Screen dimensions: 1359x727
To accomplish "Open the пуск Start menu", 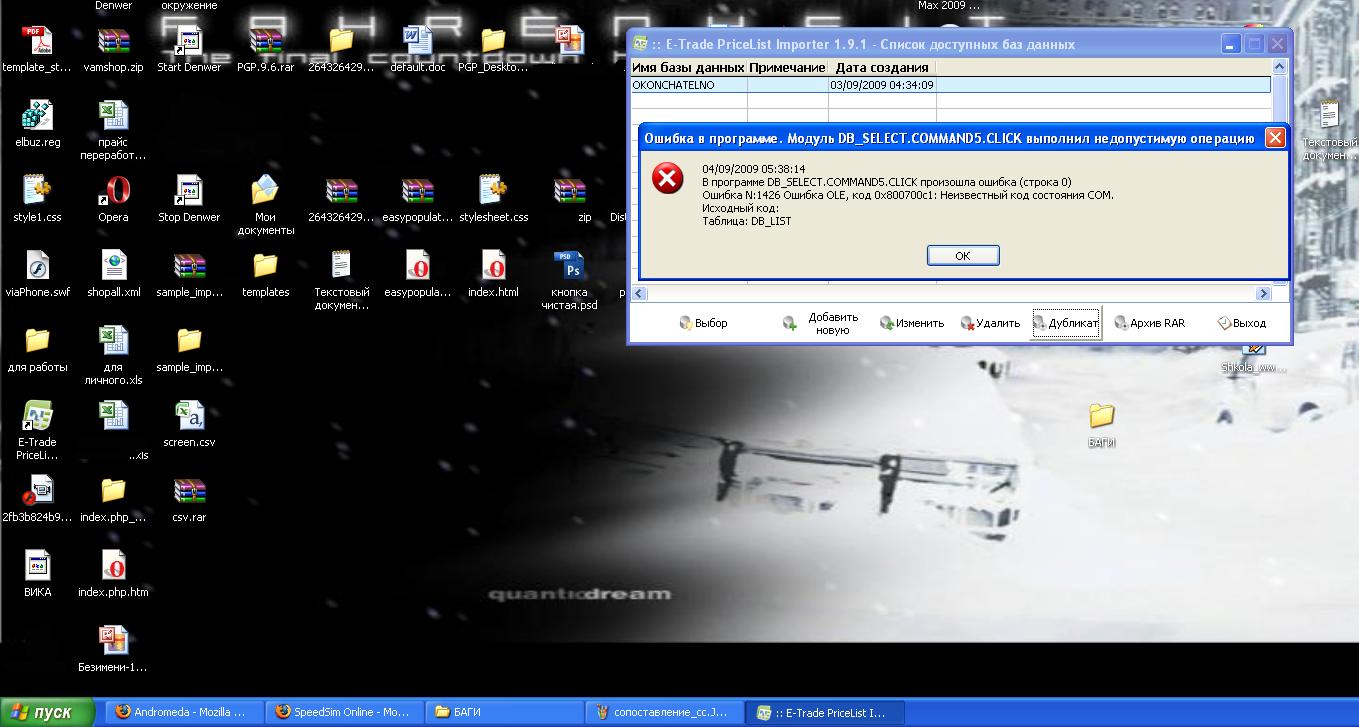I will pyautogui.click(x=48, y=712).
